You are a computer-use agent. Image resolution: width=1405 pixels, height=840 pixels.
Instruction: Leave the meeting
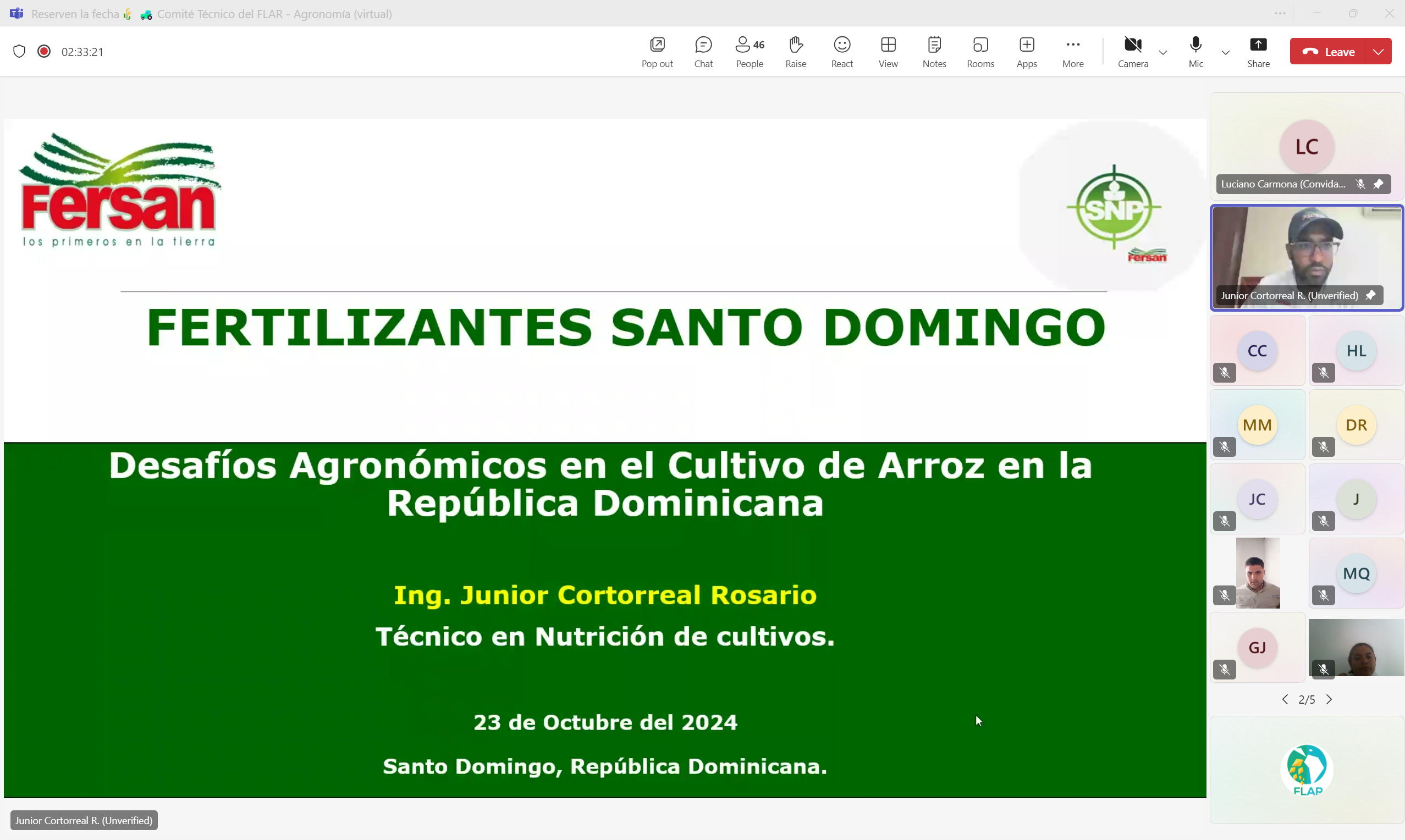tap(1328, 52)
